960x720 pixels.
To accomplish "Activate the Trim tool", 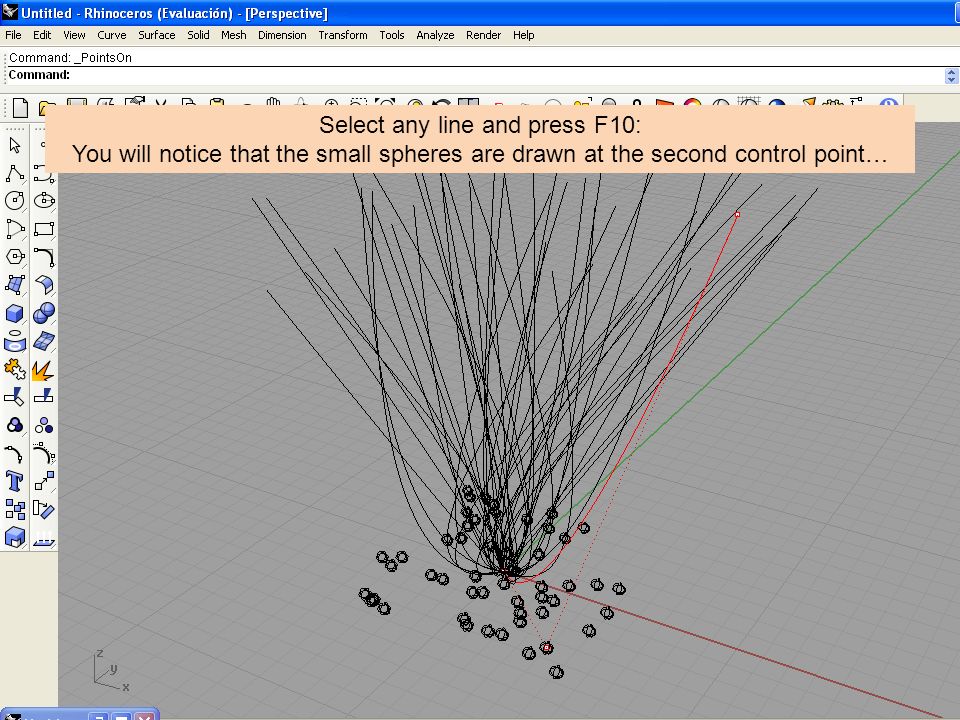I will (x=15, y=397).
